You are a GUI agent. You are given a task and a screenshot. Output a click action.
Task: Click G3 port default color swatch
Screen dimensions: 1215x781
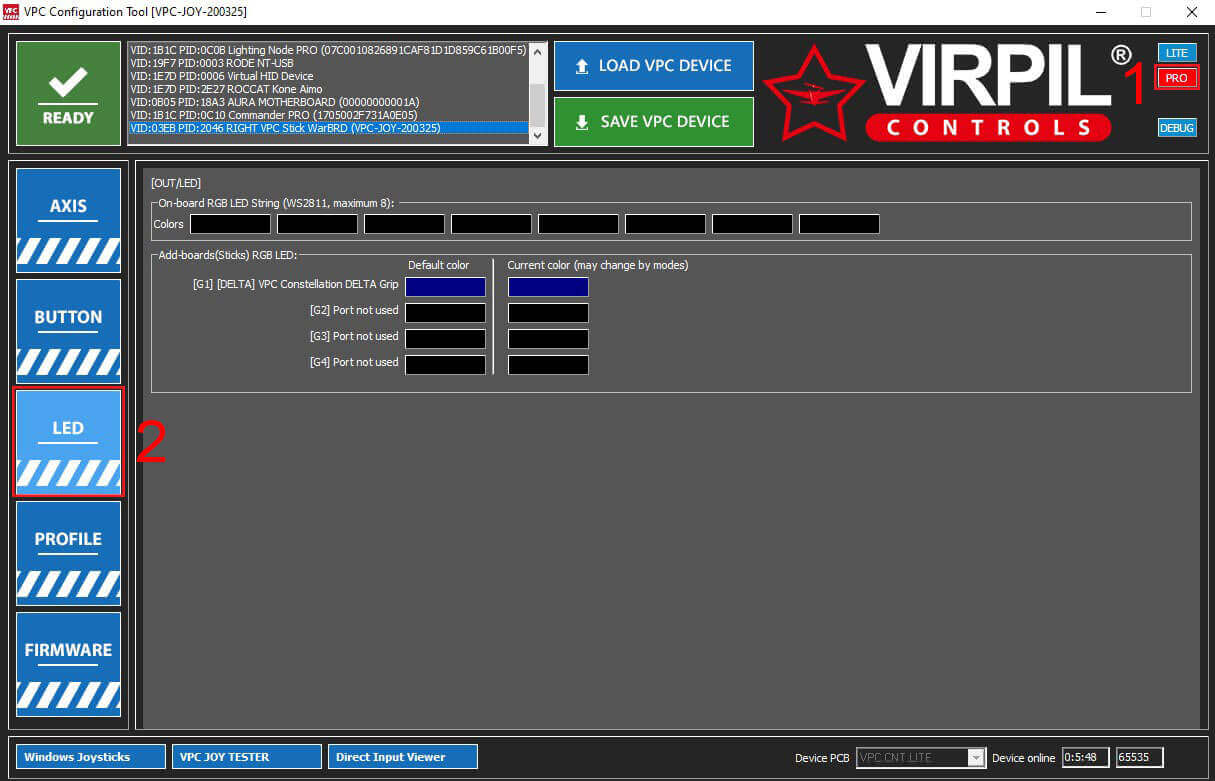pyautogui.click(x=445, y=339)
